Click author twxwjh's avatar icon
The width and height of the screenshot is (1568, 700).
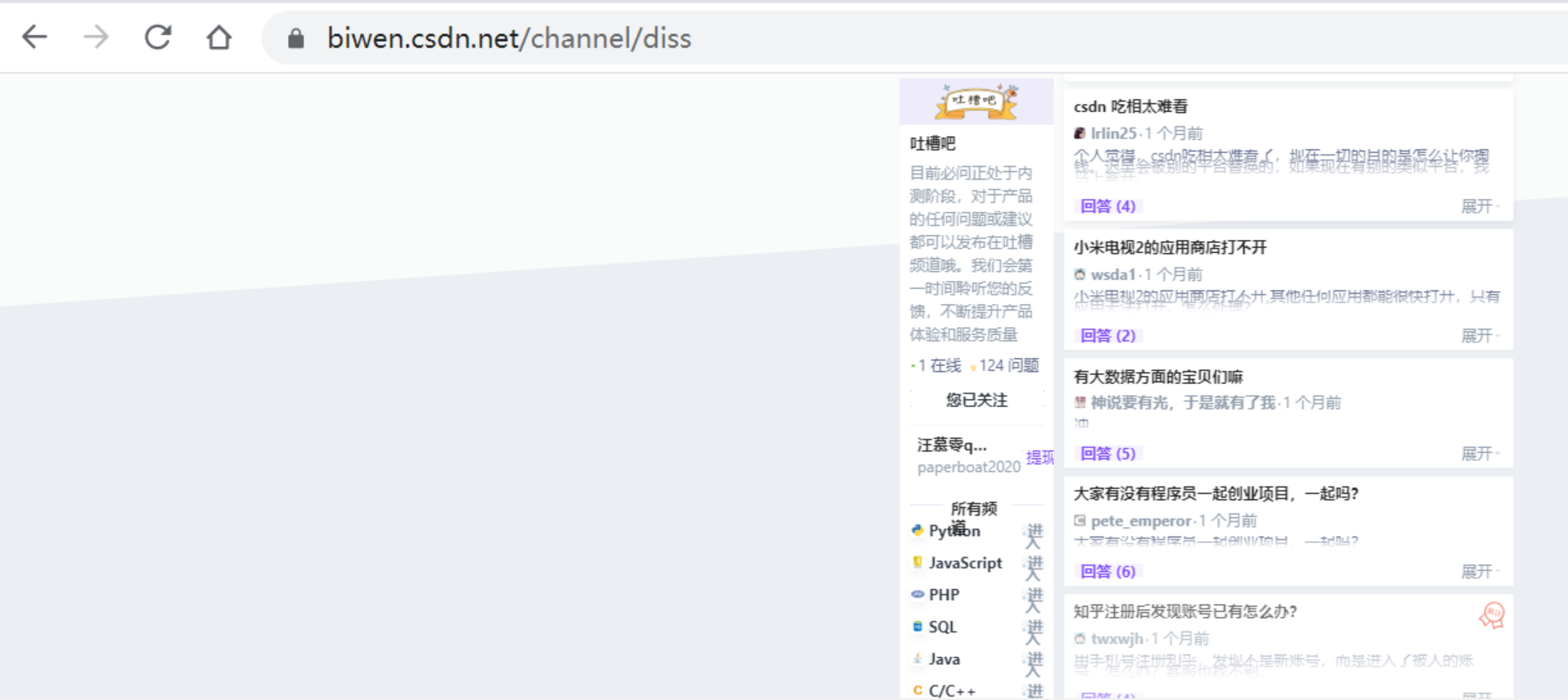[1080, 638]
